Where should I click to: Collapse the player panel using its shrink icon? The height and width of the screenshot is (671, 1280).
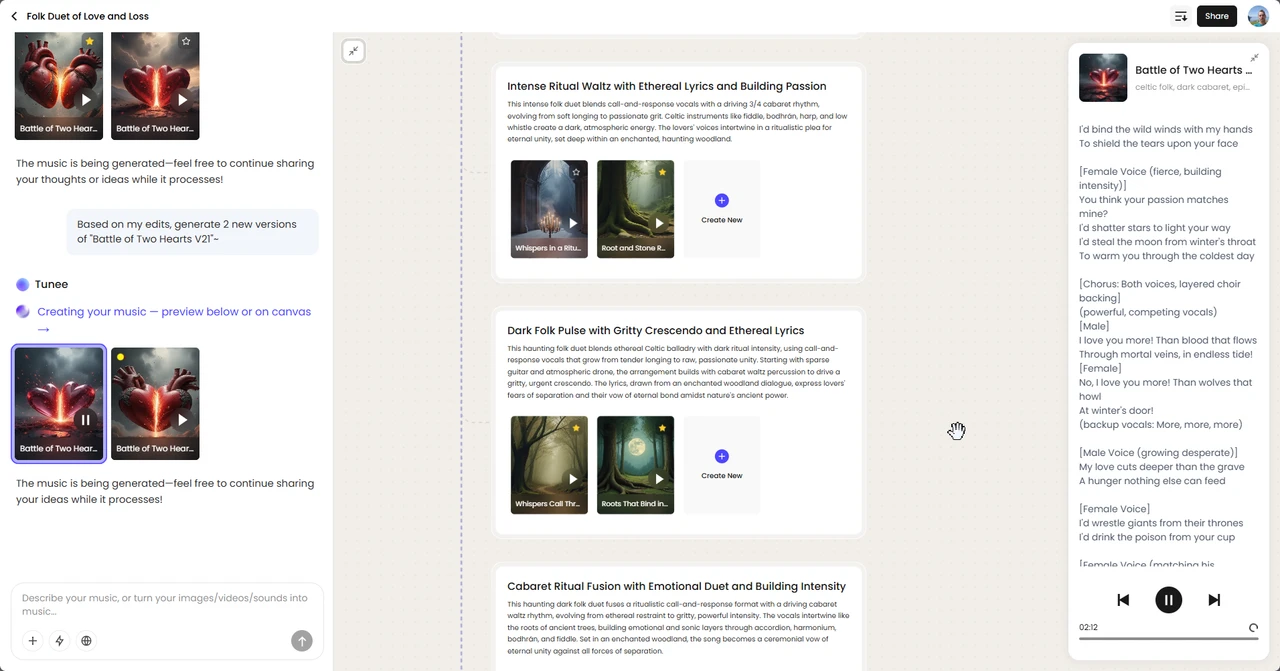pyautogui.click(x=1254, y=58)
